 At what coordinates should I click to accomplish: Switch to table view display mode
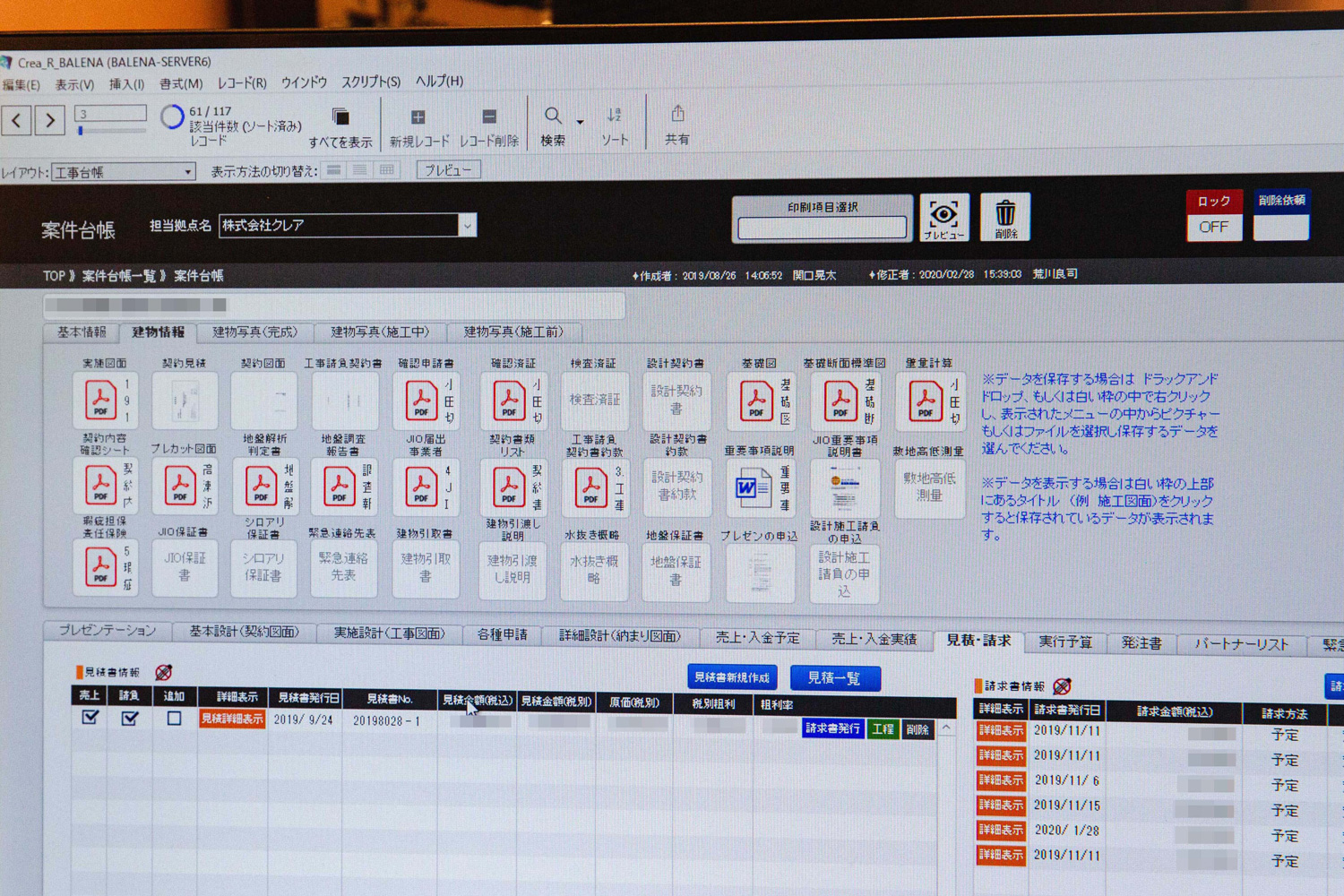[x=387, y=170]
